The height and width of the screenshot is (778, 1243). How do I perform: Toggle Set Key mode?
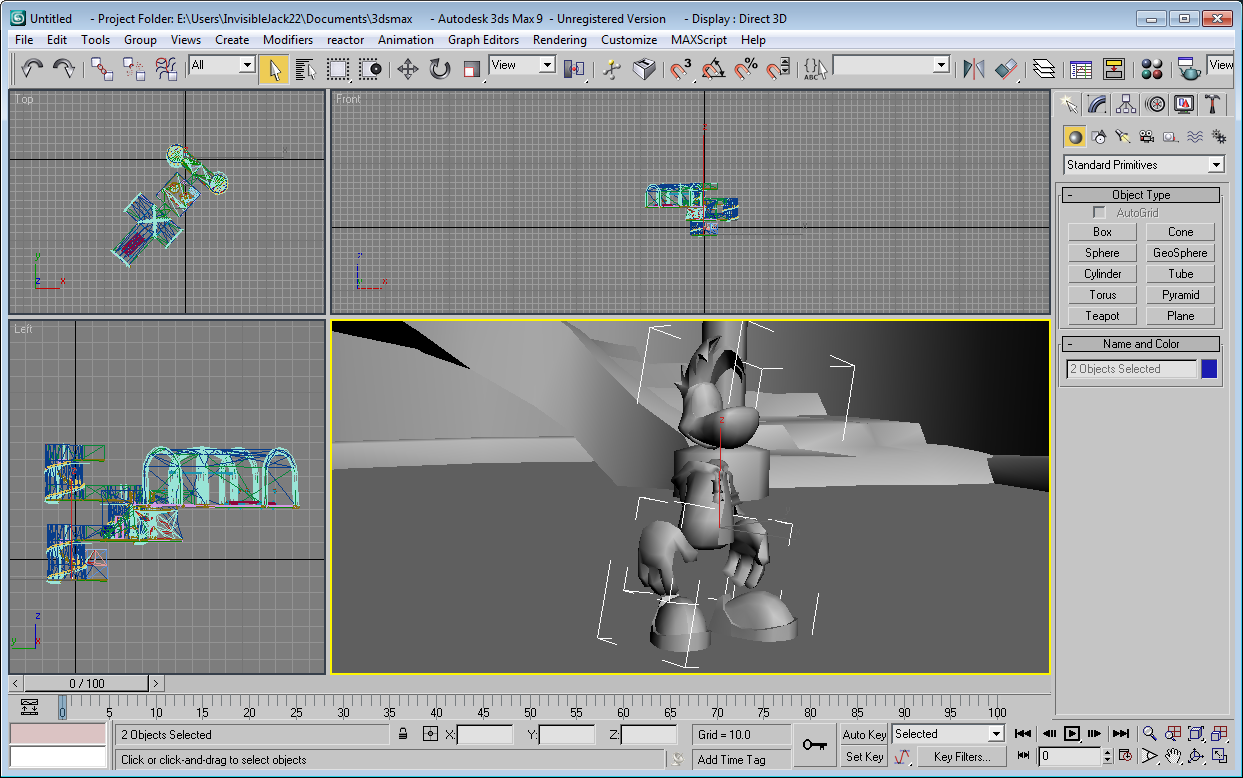point(864,757)
